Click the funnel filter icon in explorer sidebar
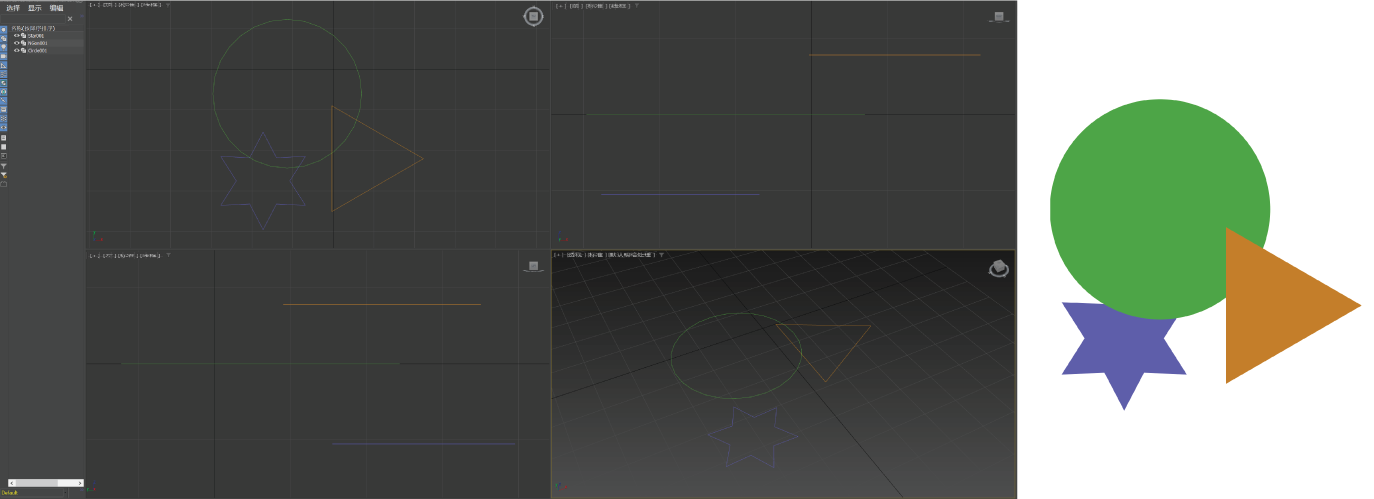1374x499 pixels. pos(3,166)
